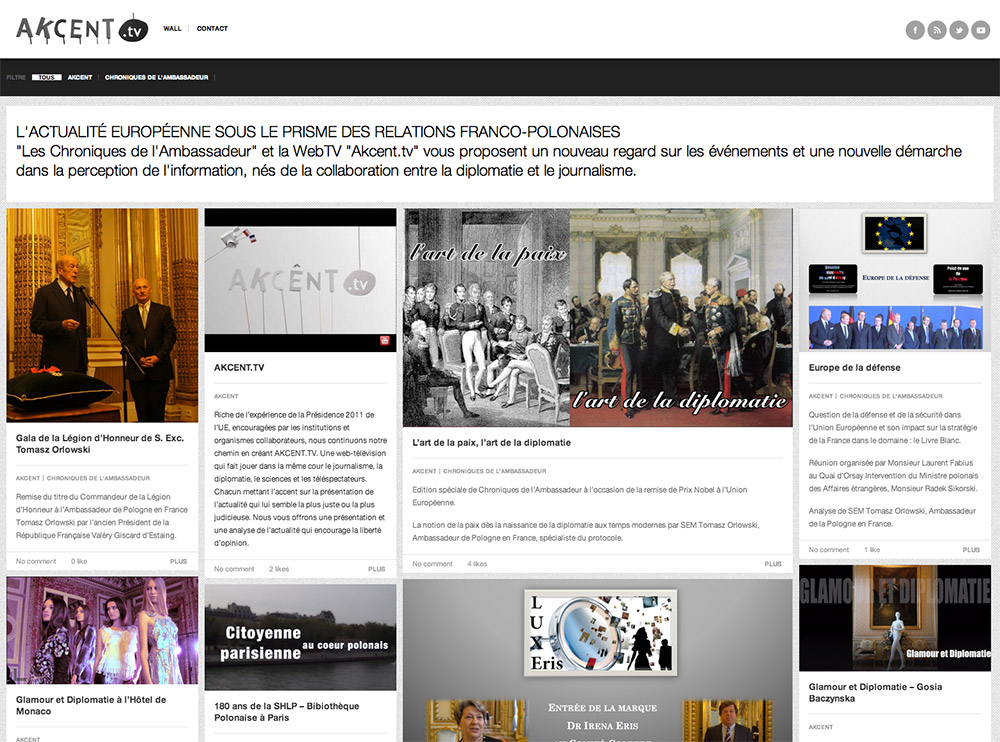The height and width of the screenshot is (742, 1000).
Task: Open the AKCENT.TV video thumbnail
Action: tap(300, 280)
